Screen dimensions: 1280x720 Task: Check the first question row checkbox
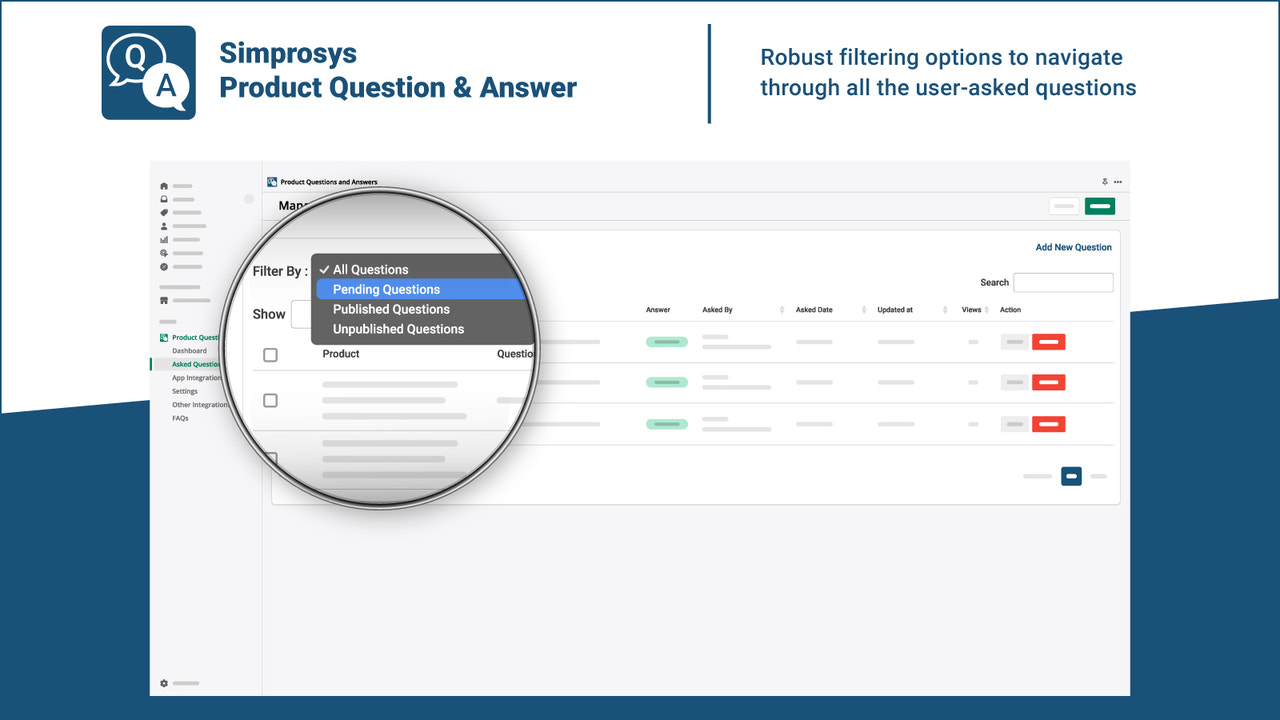click(270, 354)
